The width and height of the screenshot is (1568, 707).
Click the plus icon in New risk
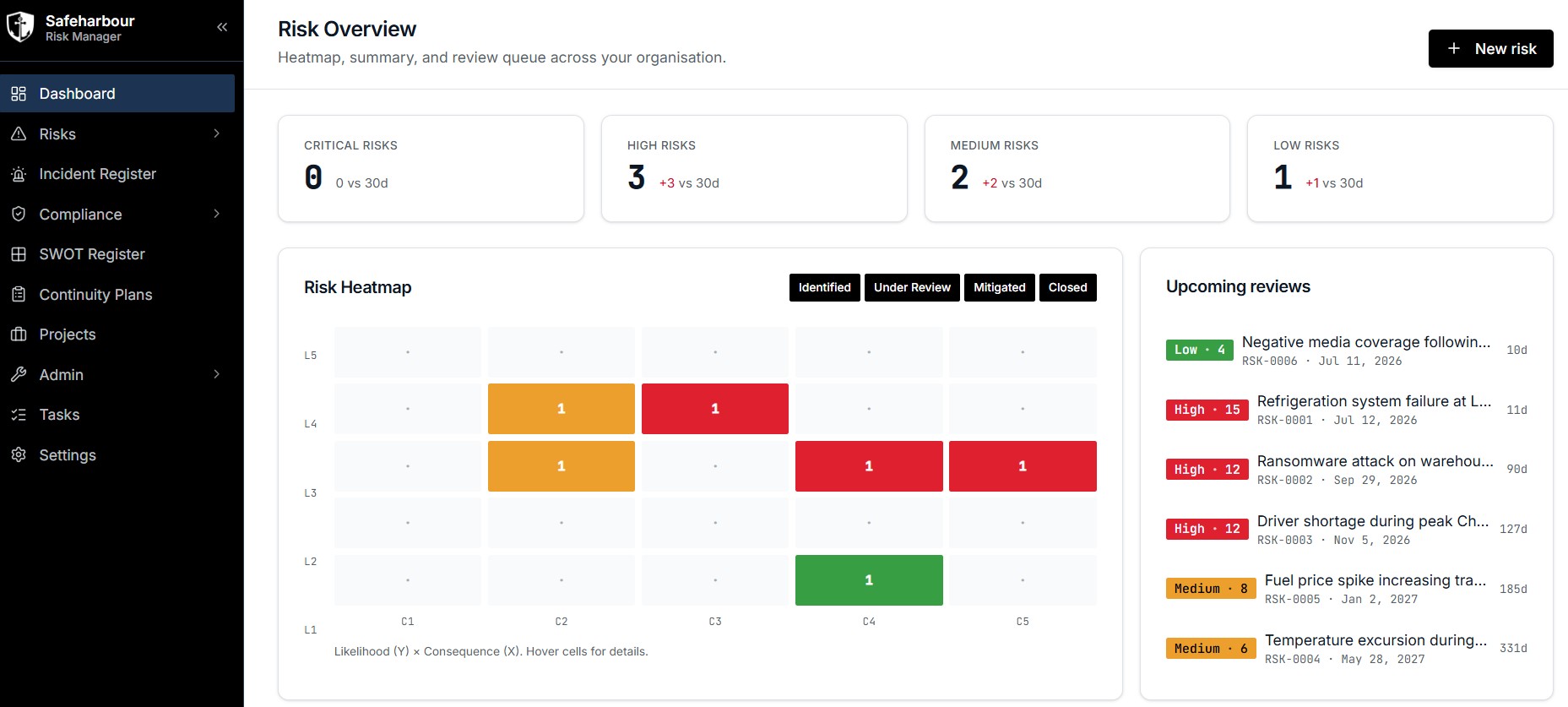click(1454, 49)
